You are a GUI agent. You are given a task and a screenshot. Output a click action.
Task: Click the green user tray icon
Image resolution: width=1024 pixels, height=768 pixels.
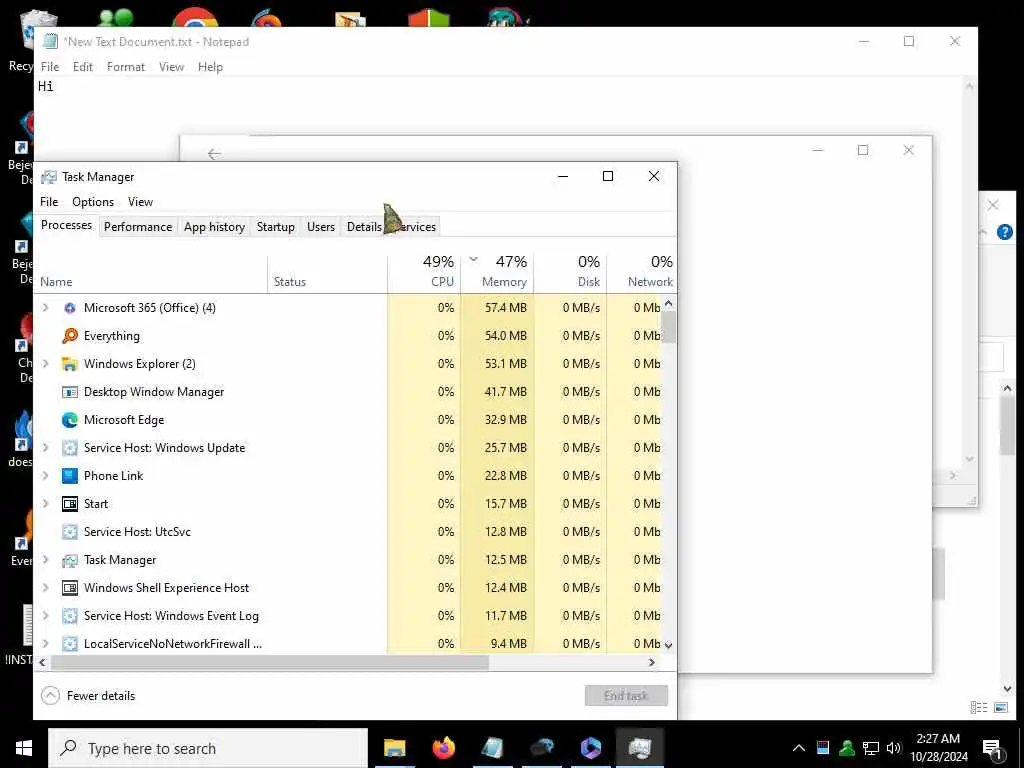(847, 748)
